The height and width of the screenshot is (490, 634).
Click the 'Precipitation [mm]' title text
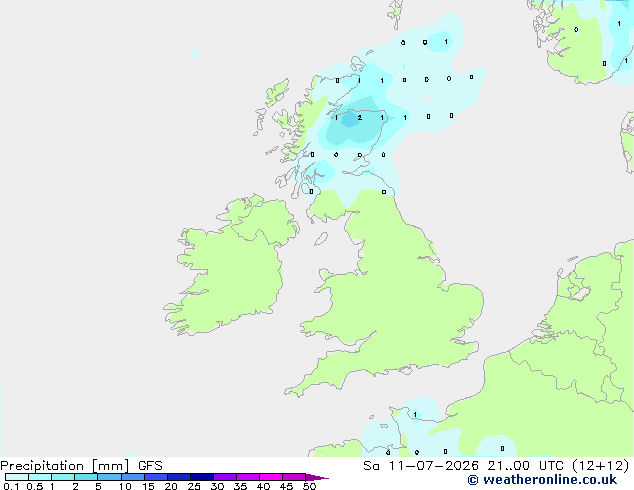(x=65, y=466)
